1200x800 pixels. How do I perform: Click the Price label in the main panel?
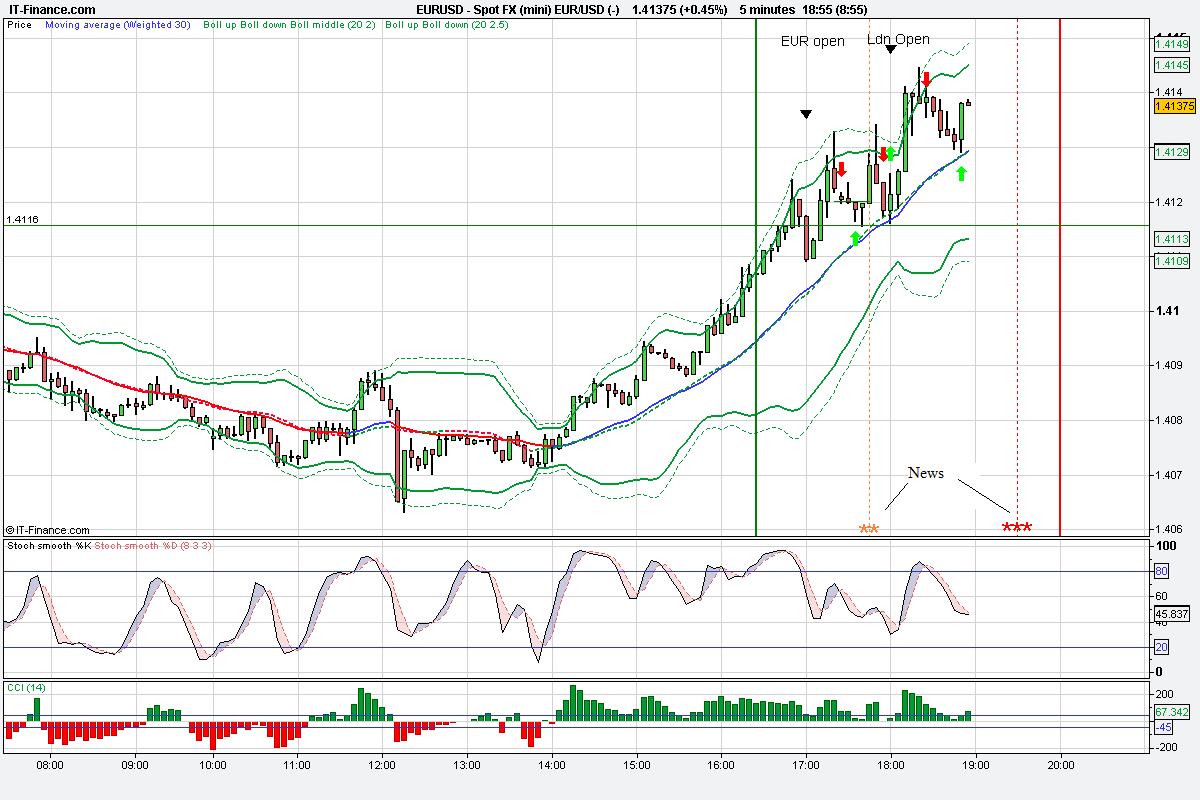[18, 24]
